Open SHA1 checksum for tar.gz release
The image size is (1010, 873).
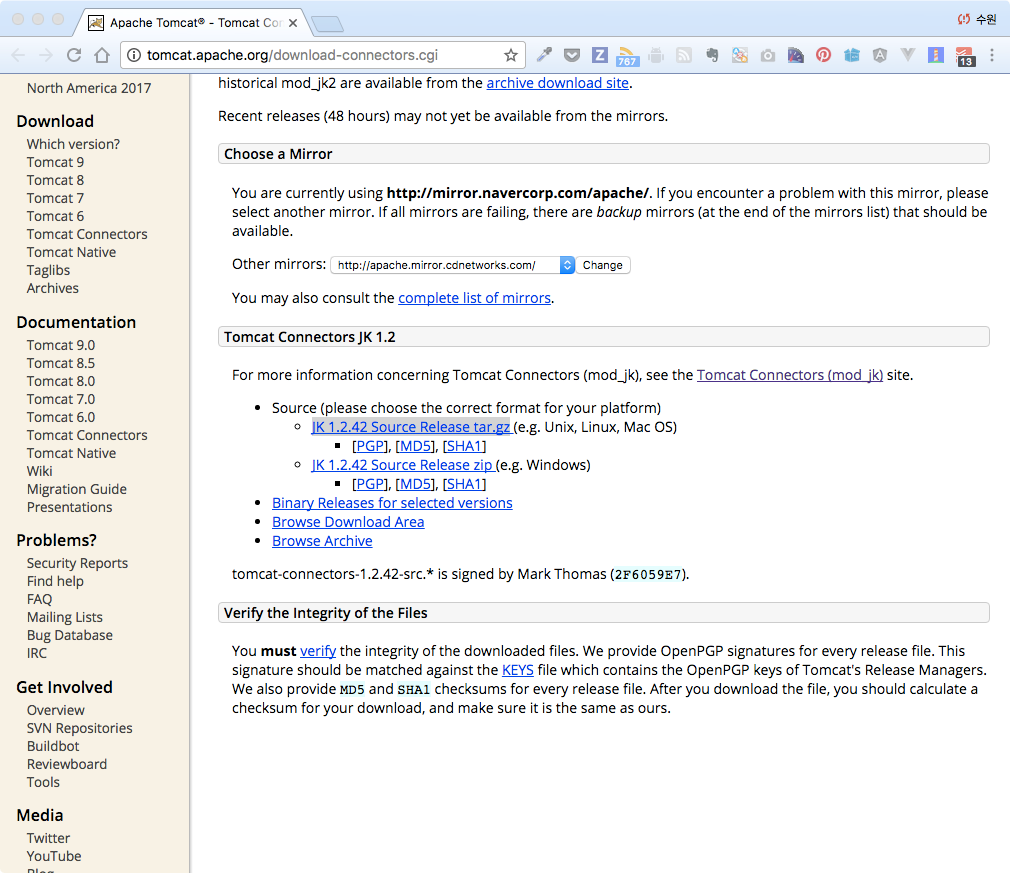click(464, 446)
